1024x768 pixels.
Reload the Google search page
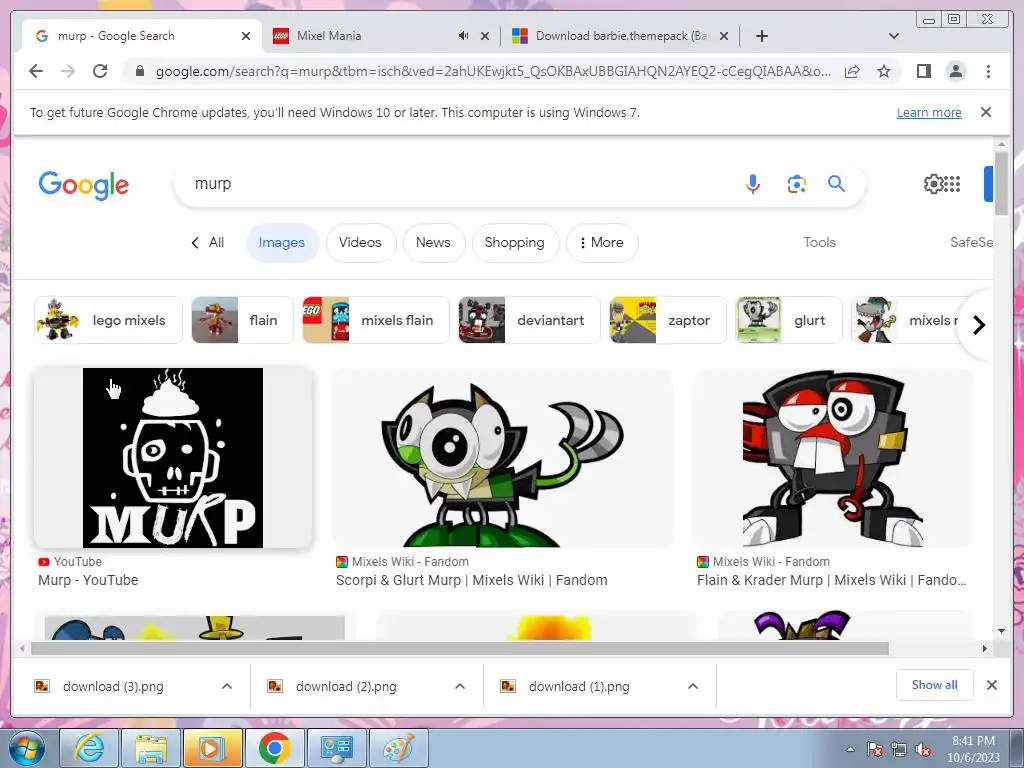[100, 71]
